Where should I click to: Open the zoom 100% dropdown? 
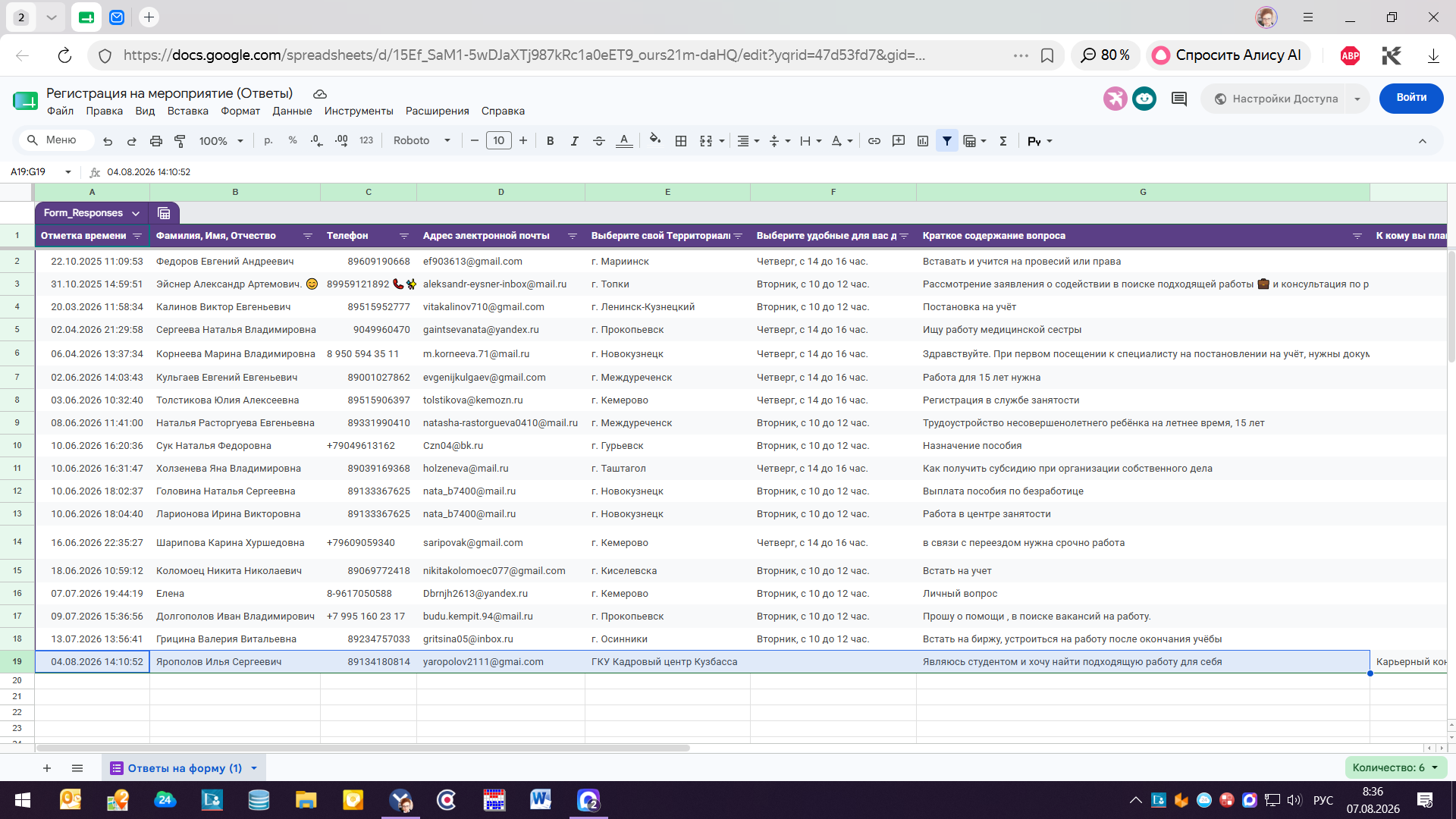221,141
